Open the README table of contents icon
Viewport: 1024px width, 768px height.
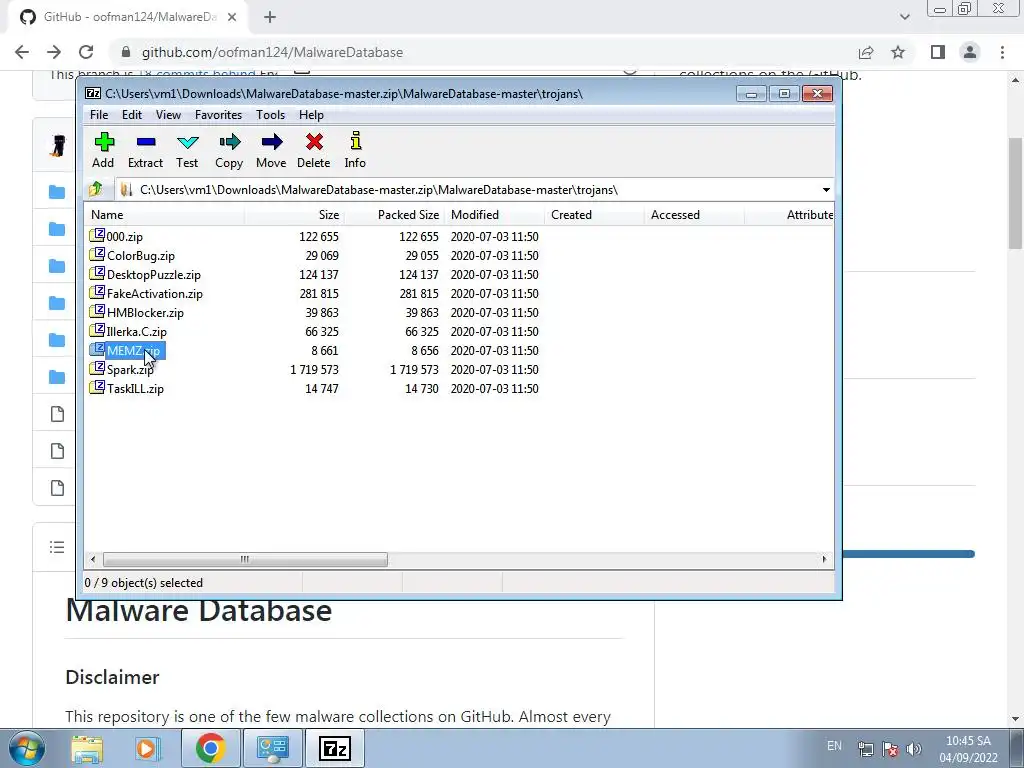coord(57,547)
